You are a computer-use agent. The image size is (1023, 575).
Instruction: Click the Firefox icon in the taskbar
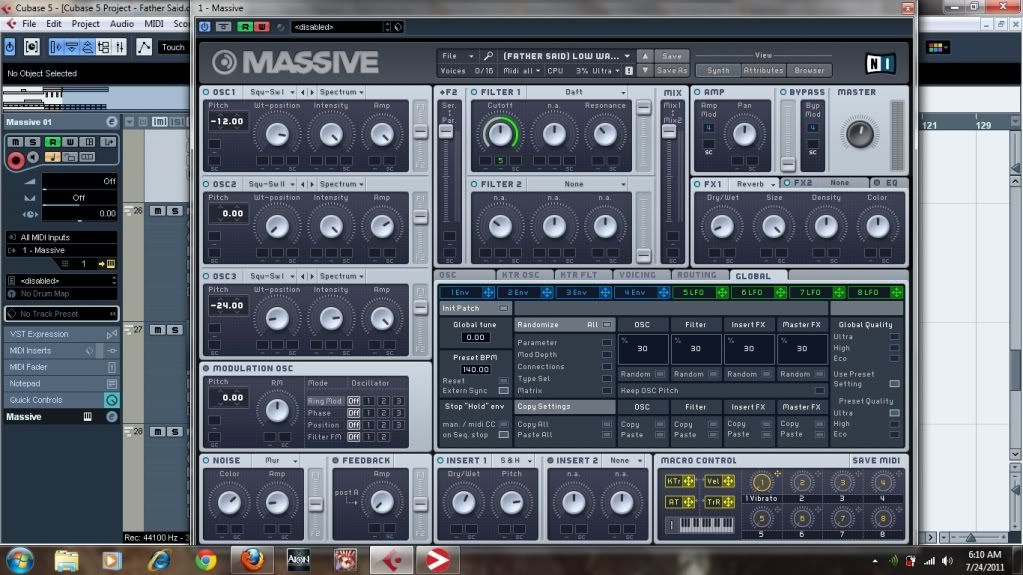(252, 558)
